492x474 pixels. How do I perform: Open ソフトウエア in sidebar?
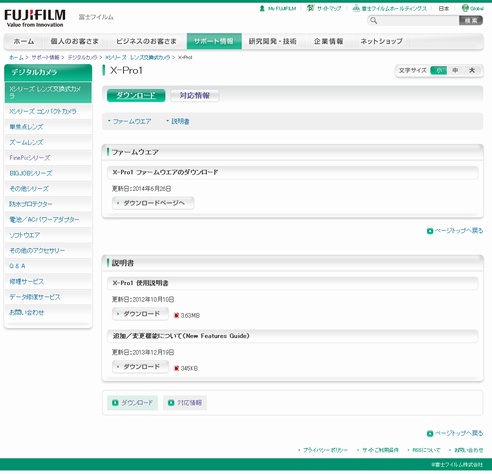[x=48, y=235]
